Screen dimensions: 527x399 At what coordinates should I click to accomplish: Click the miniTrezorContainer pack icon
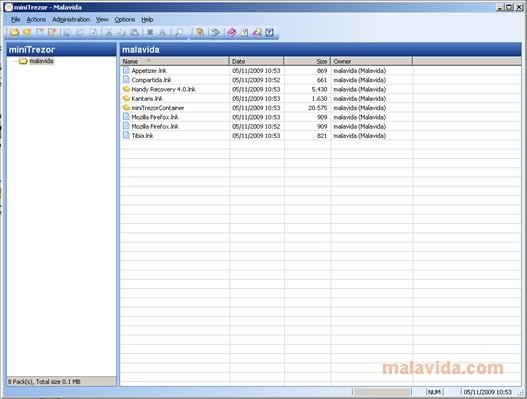(126, 108)
